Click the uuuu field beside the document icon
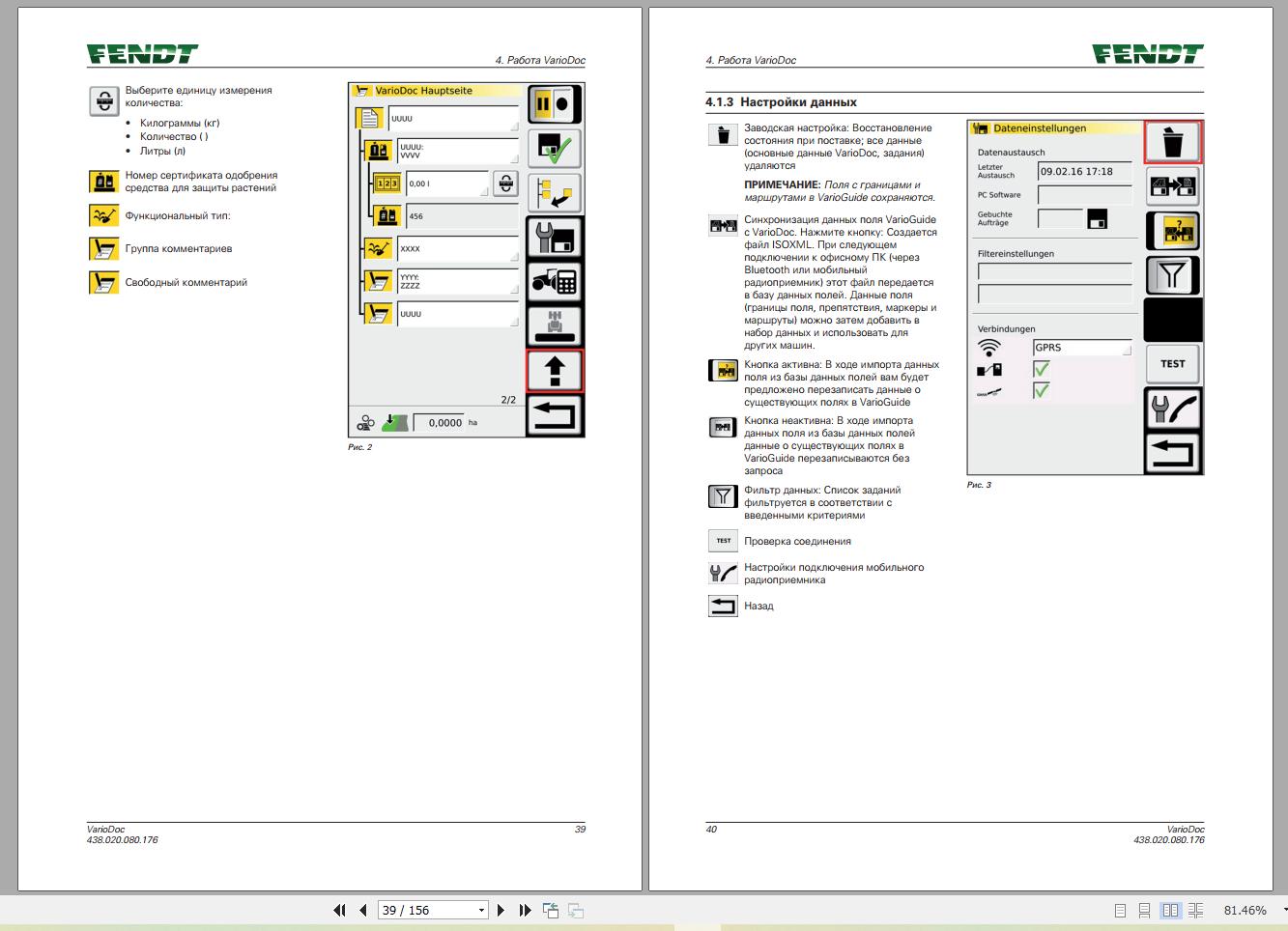Image resolution: width=1288 pixels, height=931 pixels. click(454, 119)
